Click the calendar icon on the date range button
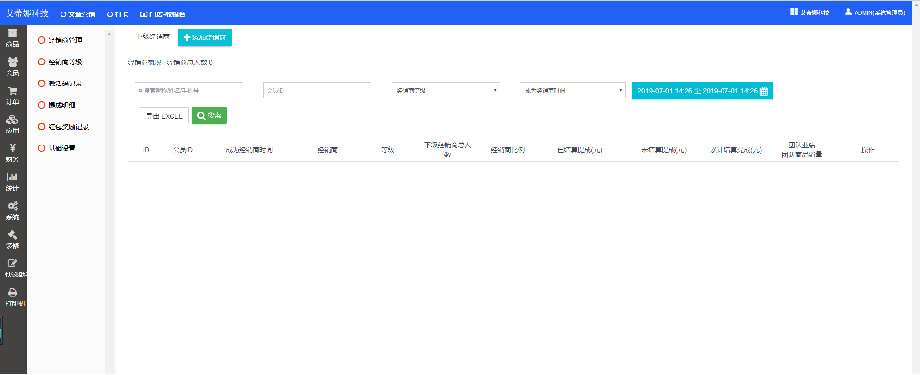 pos(764,91)
